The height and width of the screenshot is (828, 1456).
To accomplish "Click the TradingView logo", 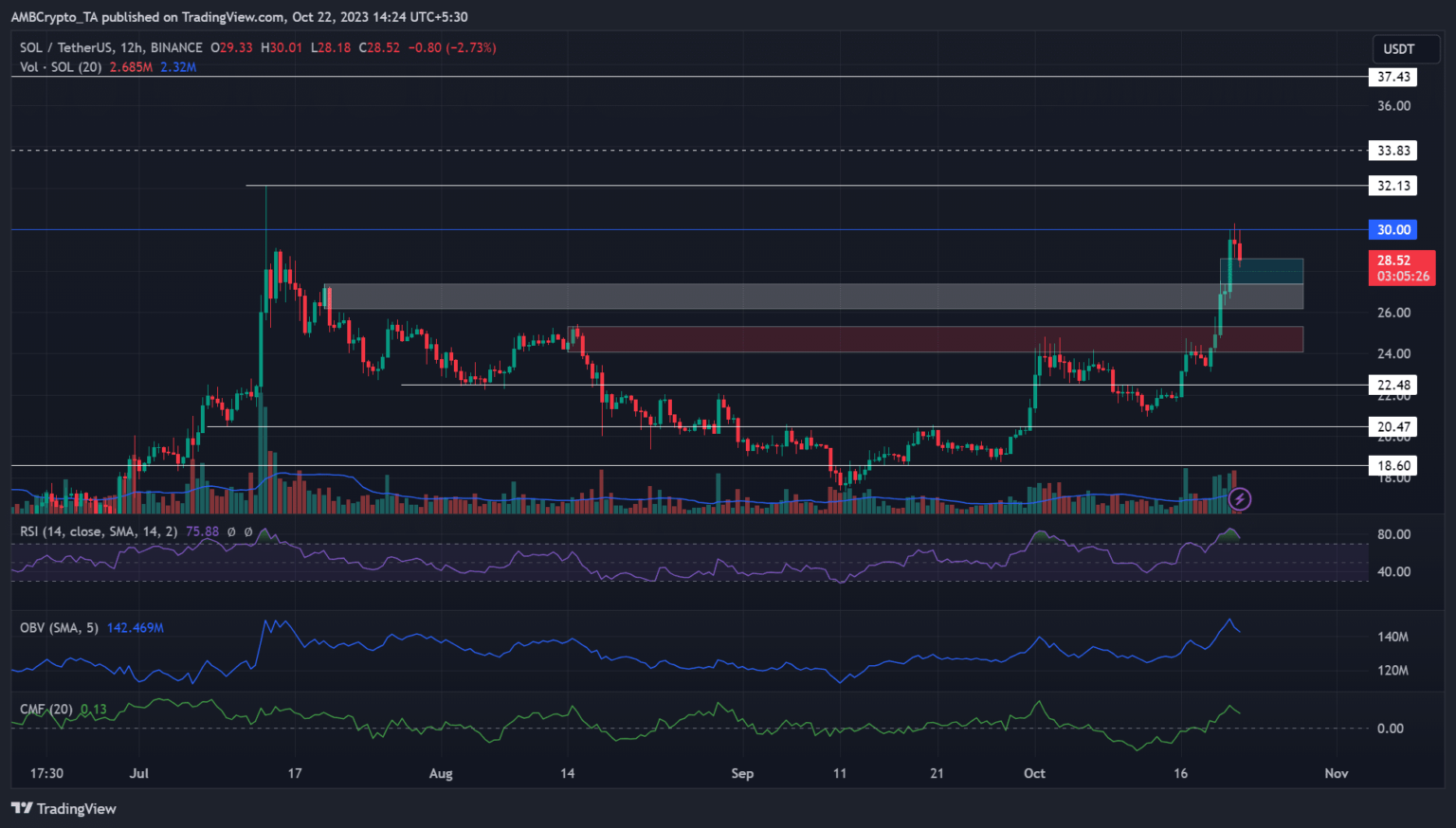I will [x=64, y=808].
